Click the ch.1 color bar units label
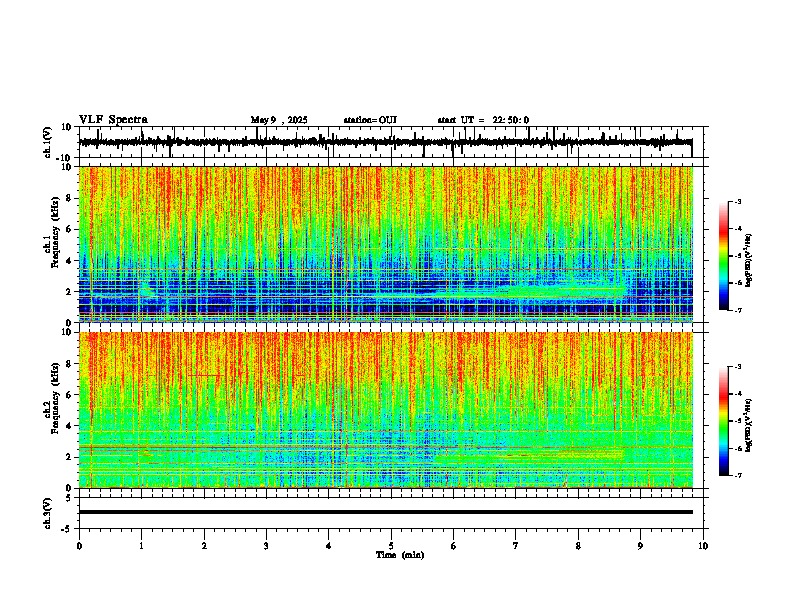Image resolution: width=792 pixels, height=612 pixels. coord(749,260)
